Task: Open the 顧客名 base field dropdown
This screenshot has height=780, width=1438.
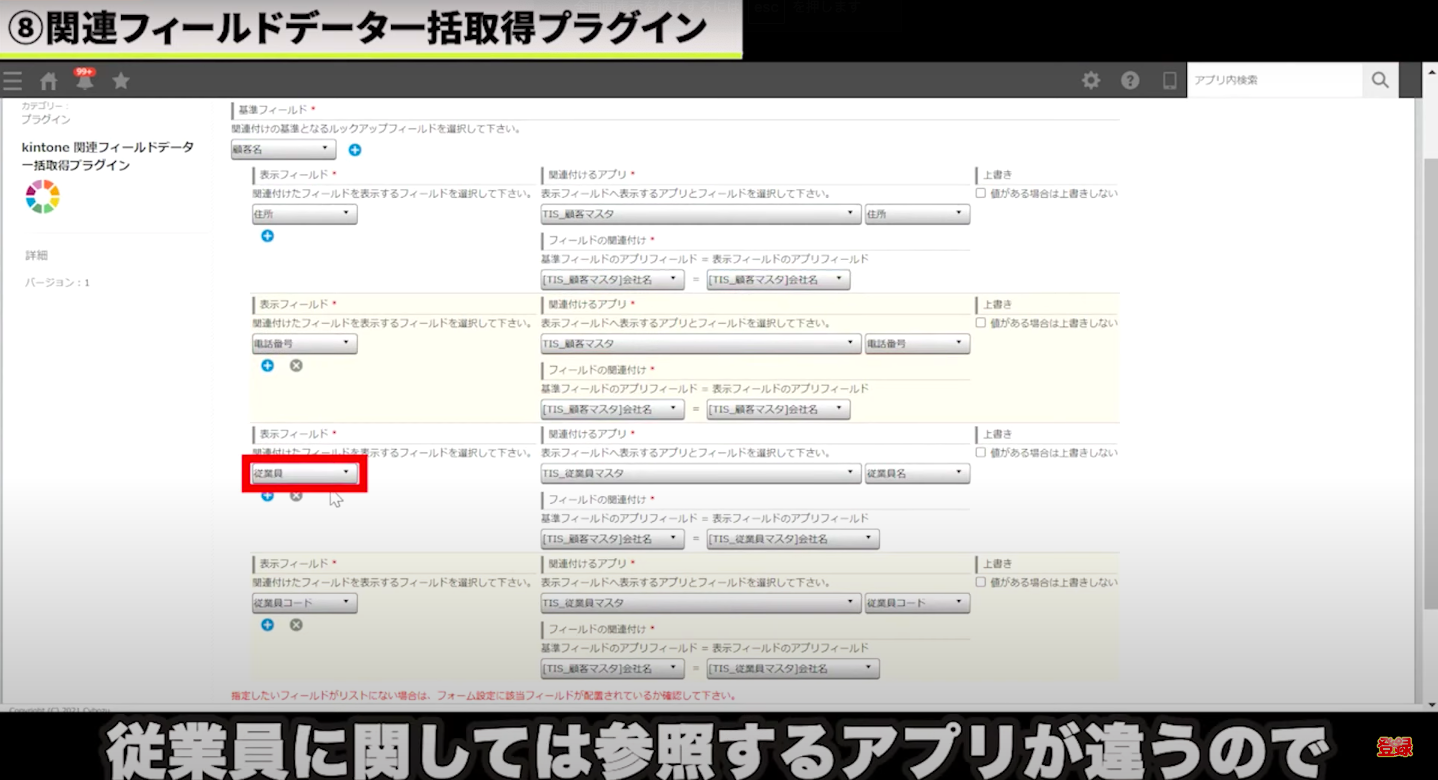Action: click(283, 150)
